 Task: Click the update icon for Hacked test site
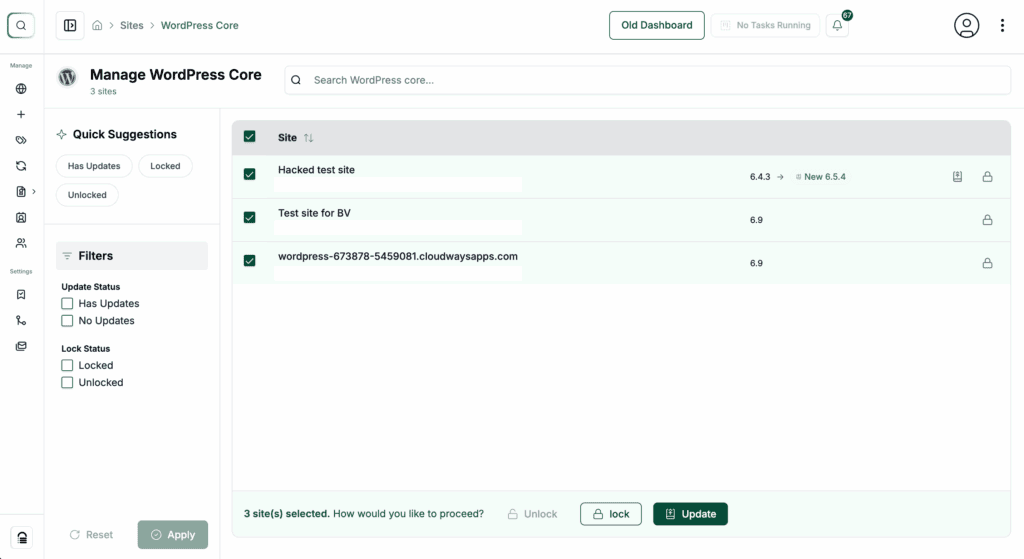957,176
